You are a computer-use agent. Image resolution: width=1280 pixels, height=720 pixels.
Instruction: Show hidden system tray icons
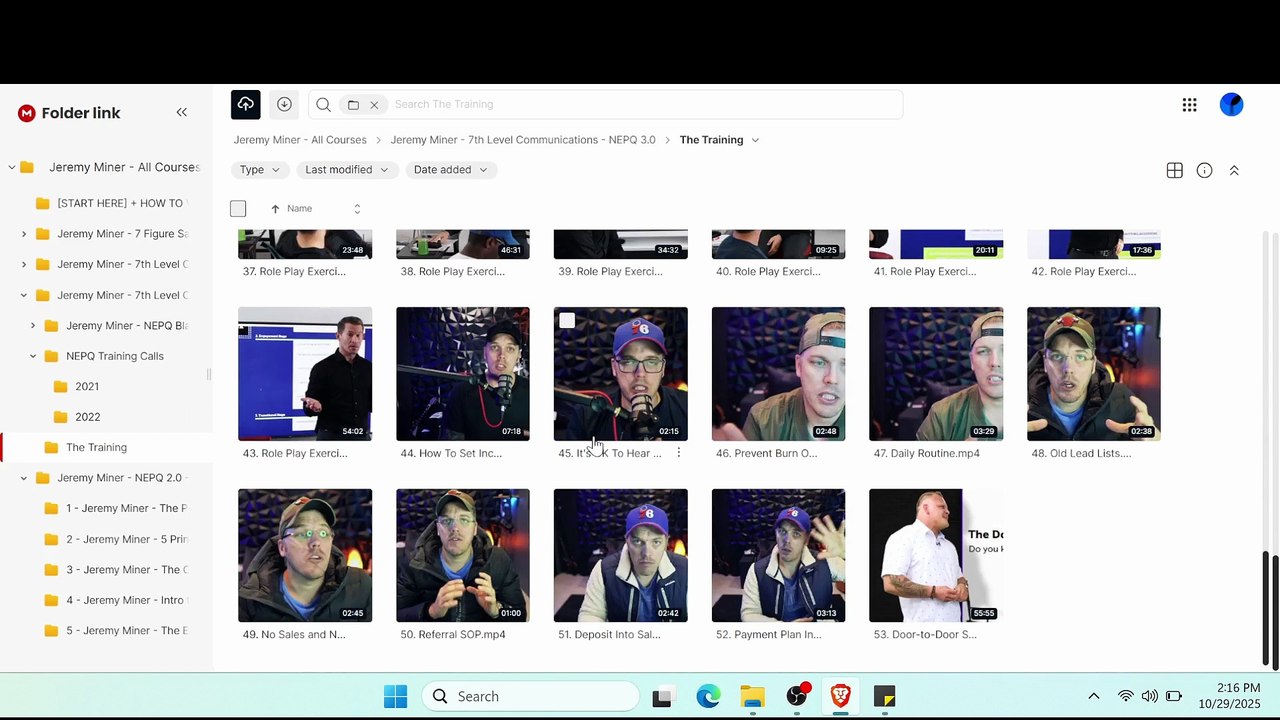point(1093,696)
